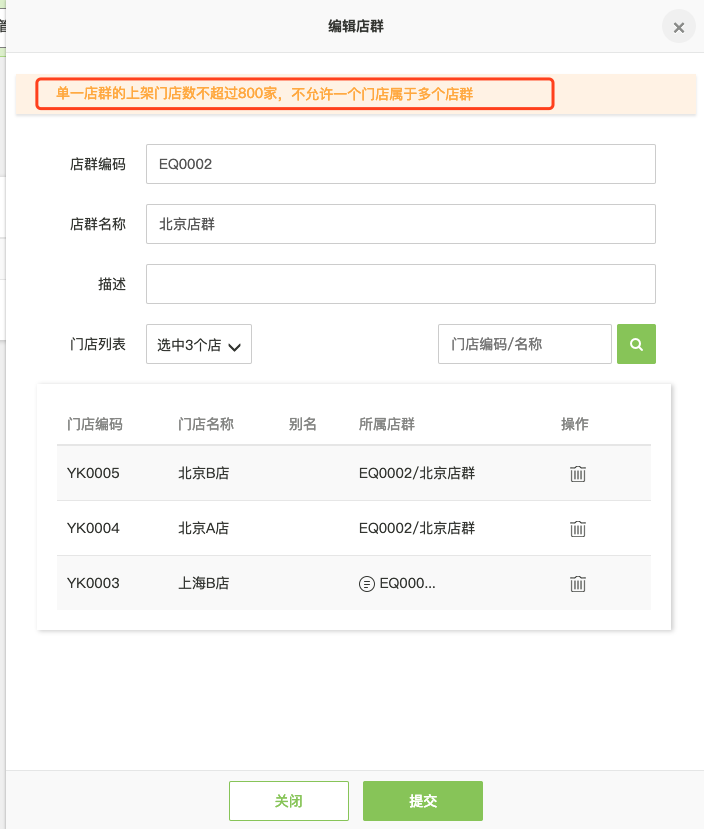The height and width of the screenshot is (829, 704).
Task: Focus the 店群名称 field with 北京店群
Action: click(x=401, y=224)
